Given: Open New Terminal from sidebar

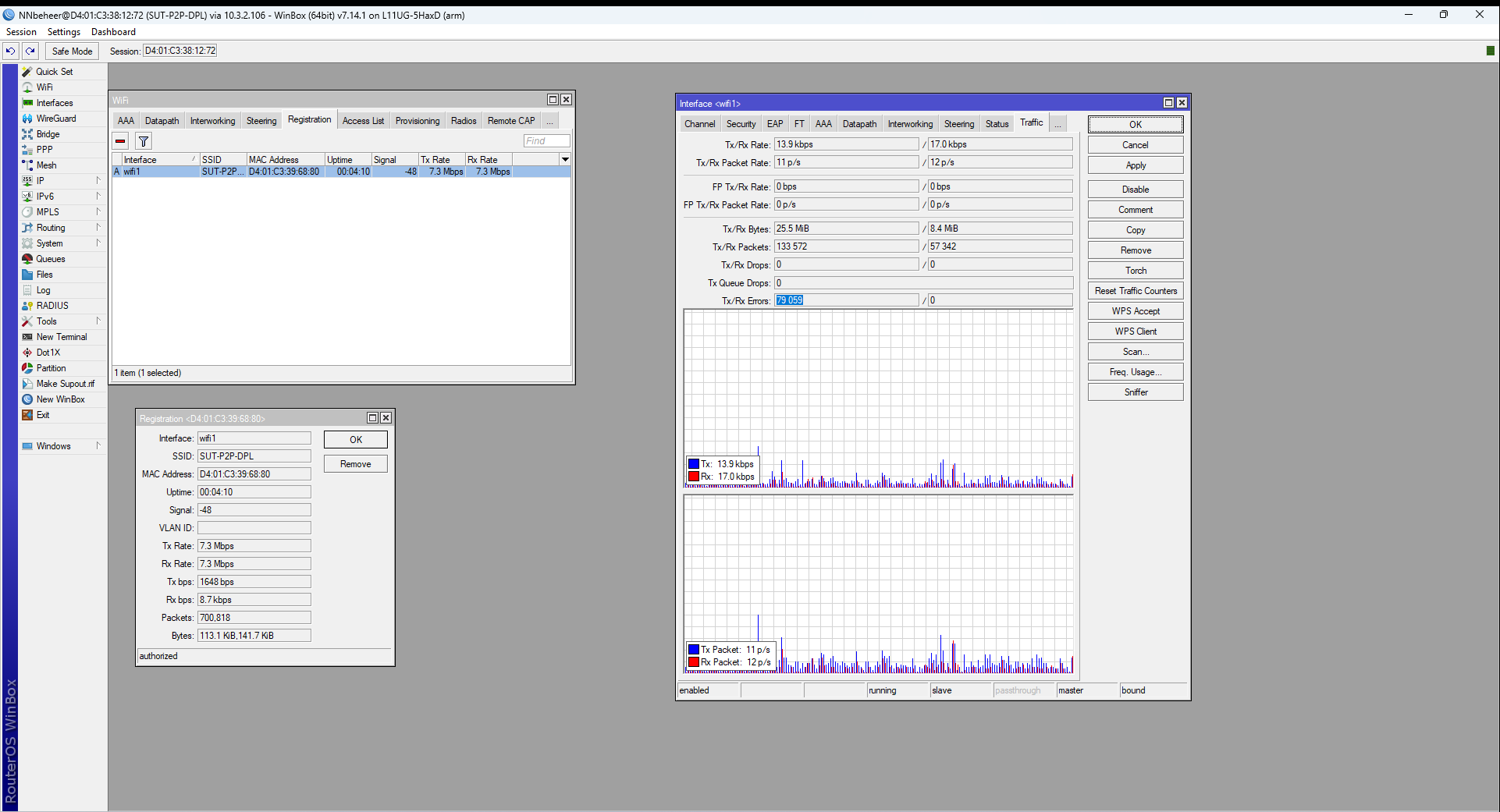Looking at the screenshot, I should (61, 337).
